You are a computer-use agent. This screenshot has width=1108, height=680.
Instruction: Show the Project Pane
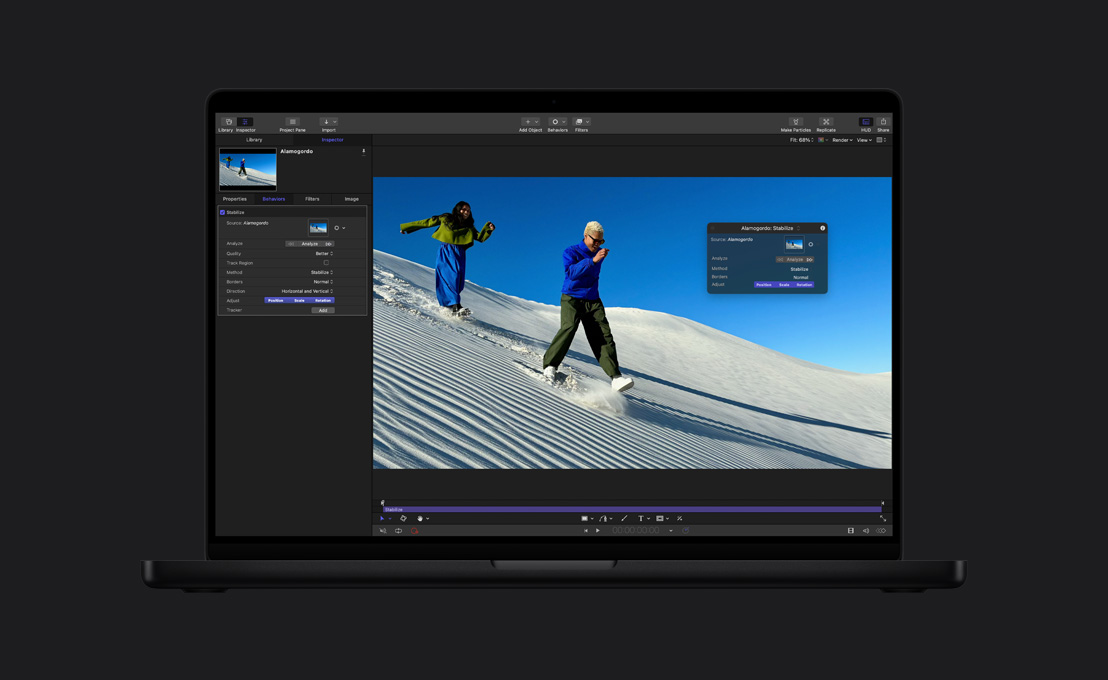293,121
